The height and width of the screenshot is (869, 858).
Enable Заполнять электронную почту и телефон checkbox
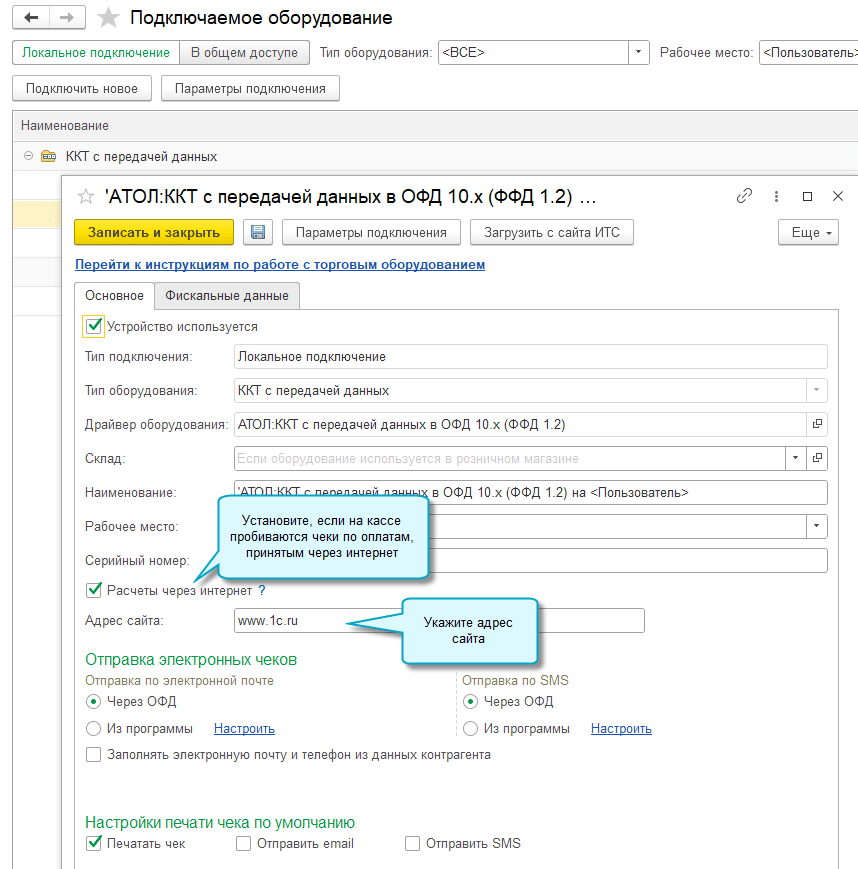click(x=93, y=754)
